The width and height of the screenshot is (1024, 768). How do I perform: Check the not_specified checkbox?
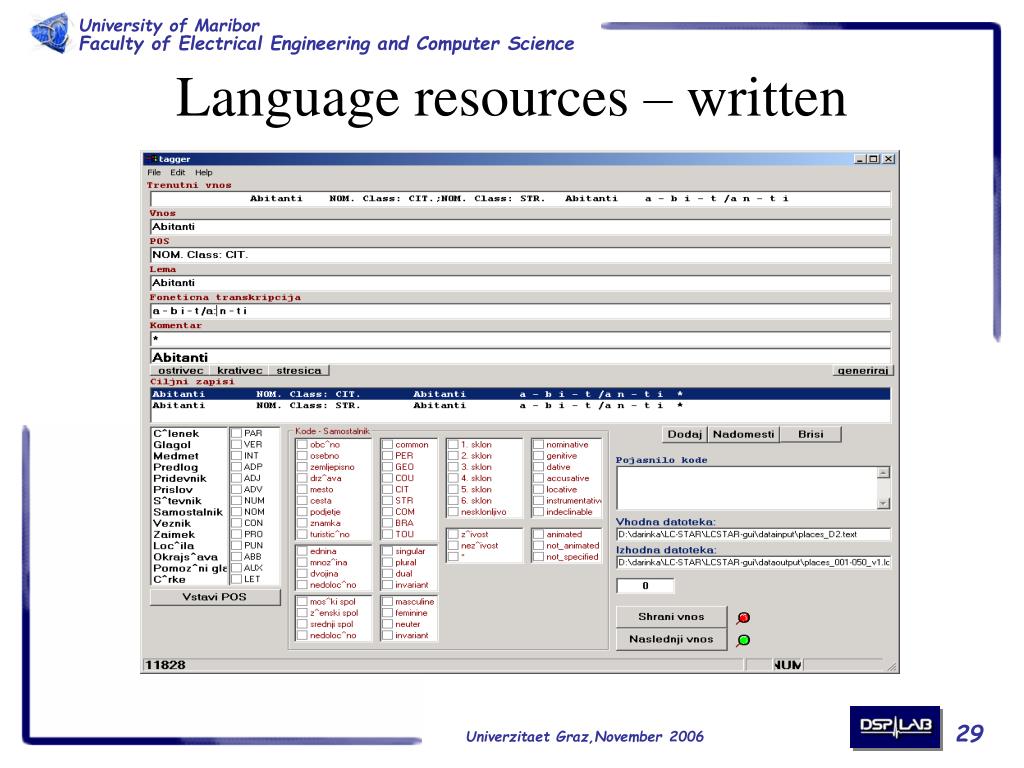[539, 557]
